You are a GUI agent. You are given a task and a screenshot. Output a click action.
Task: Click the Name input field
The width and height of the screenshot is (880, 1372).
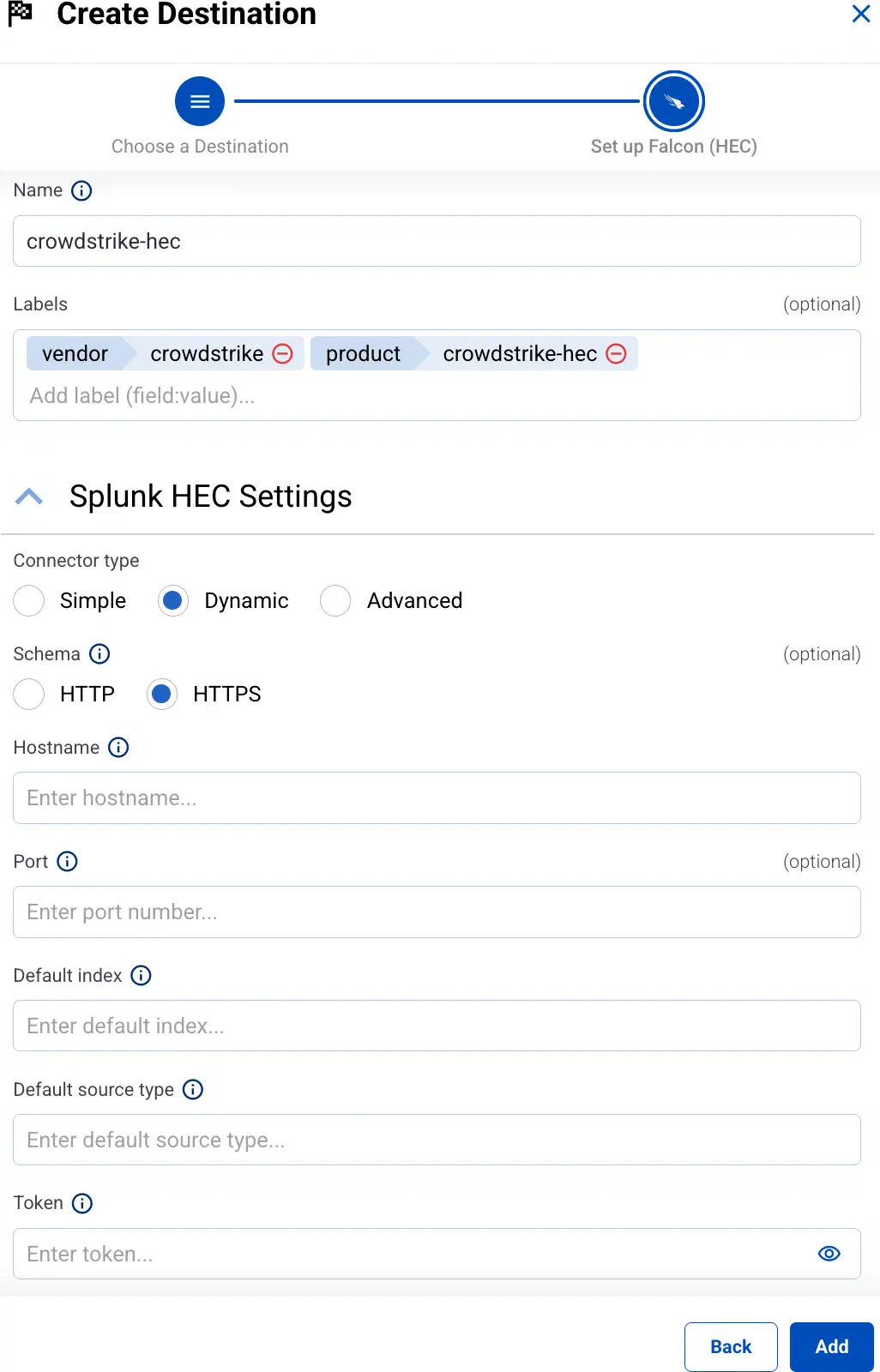click(437, 241)
